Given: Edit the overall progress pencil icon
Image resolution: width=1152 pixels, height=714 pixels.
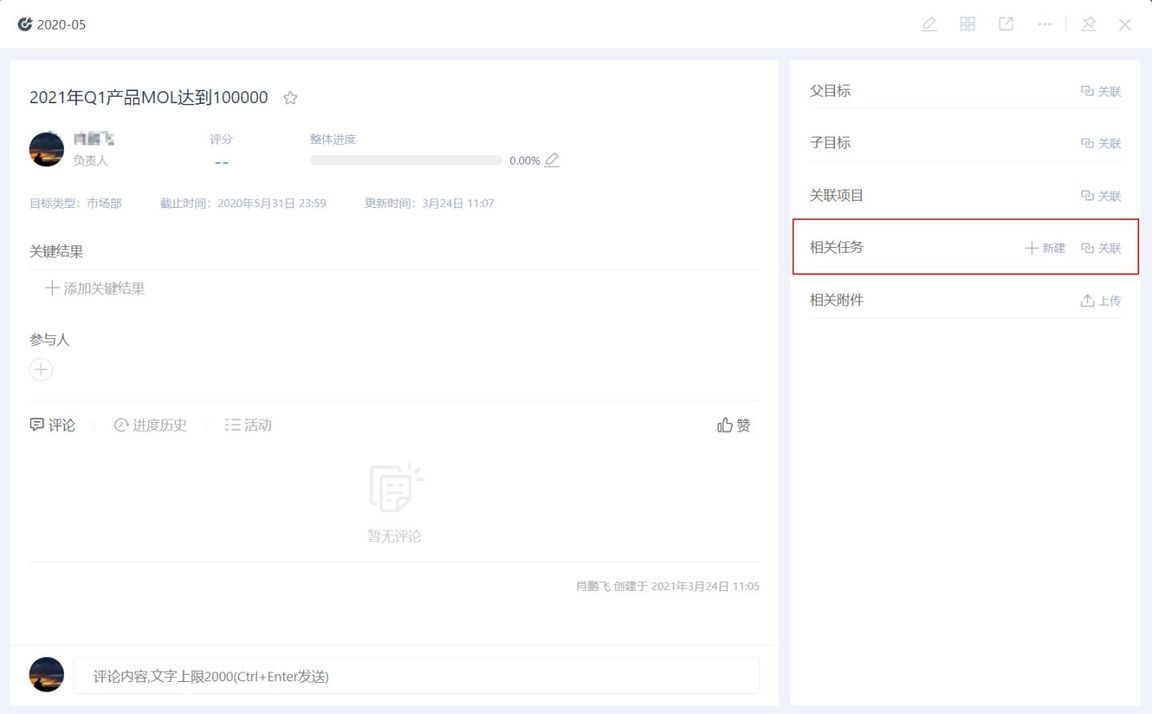Looking at the screenshot, I should 552,160.
